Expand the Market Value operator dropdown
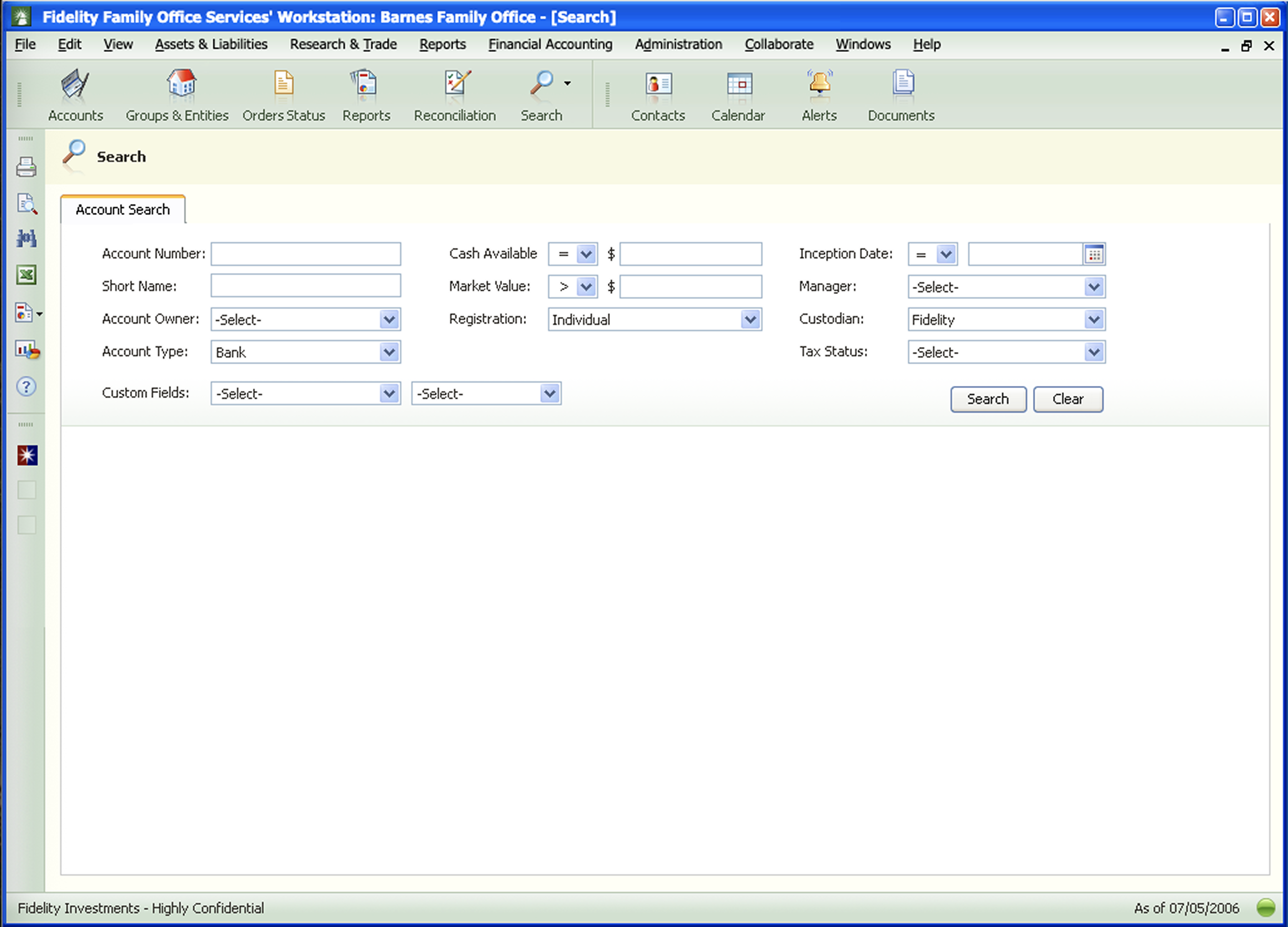 pos(586,287)
